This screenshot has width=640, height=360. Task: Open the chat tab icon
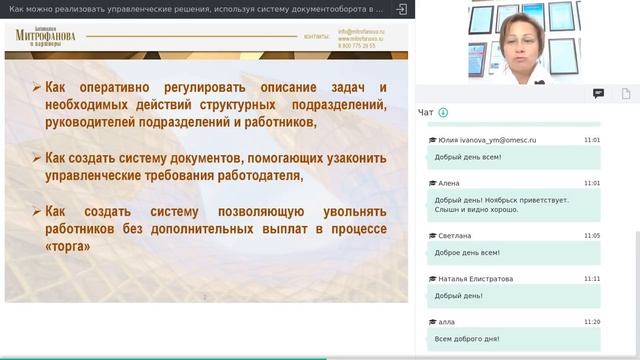click(x=598, y=94)
